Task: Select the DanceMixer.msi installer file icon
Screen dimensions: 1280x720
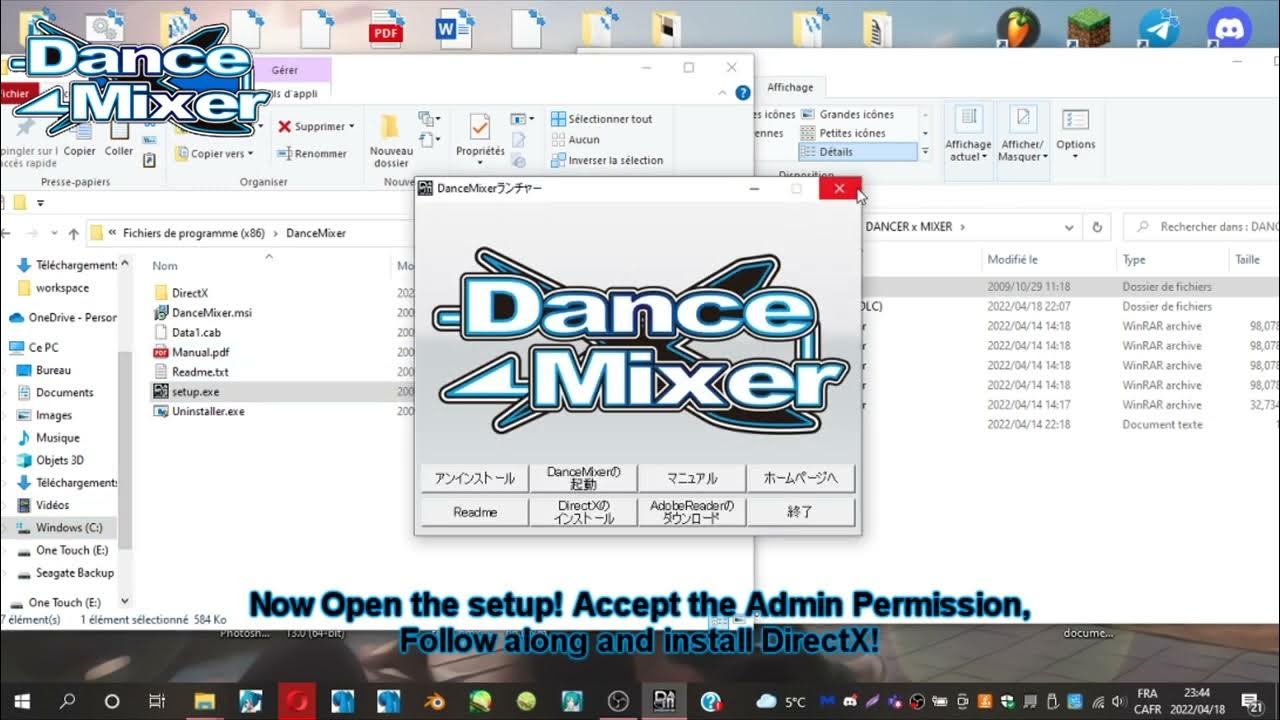Action: [161, 313]
